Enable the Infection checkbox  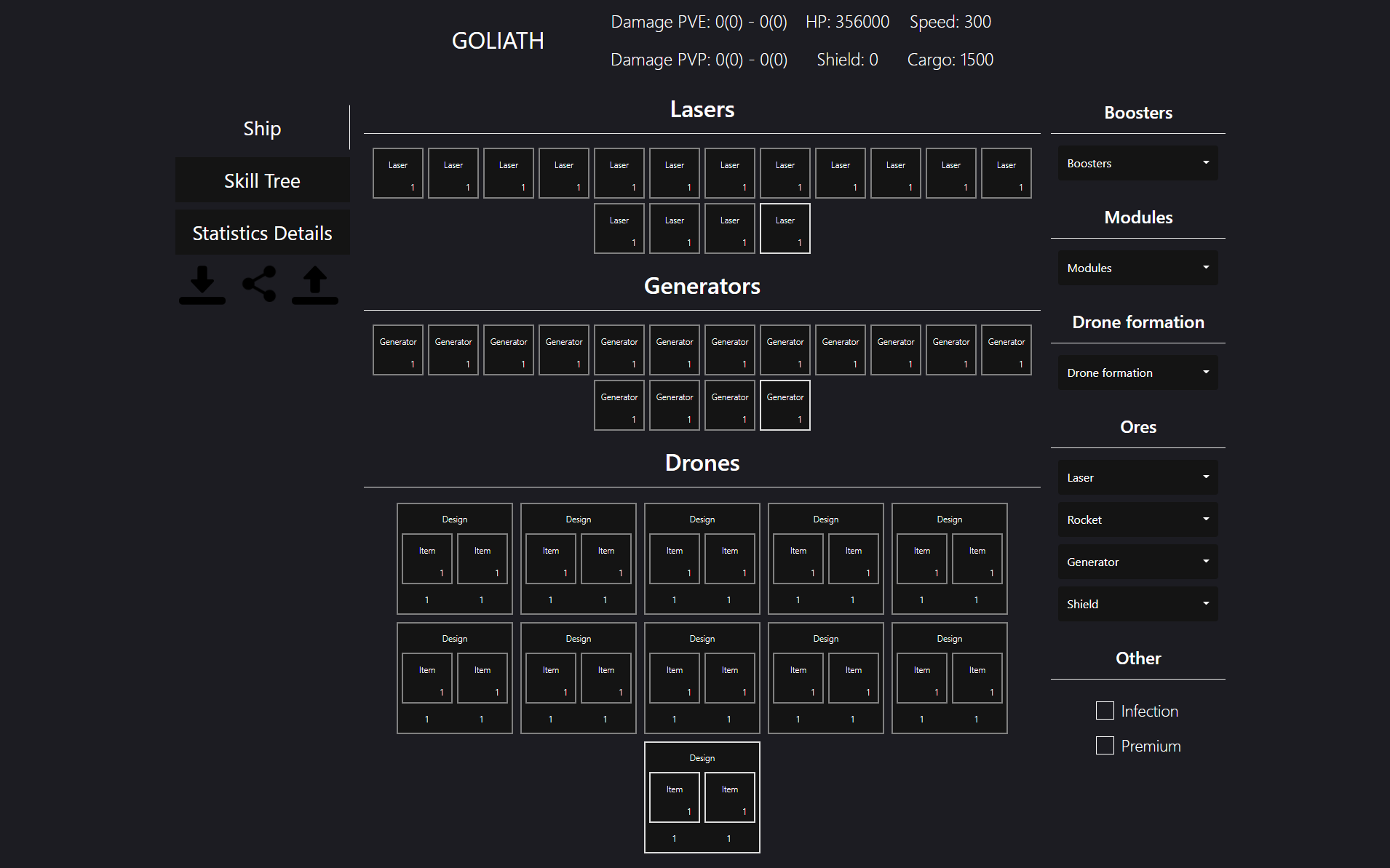[x=1105, y=711]
